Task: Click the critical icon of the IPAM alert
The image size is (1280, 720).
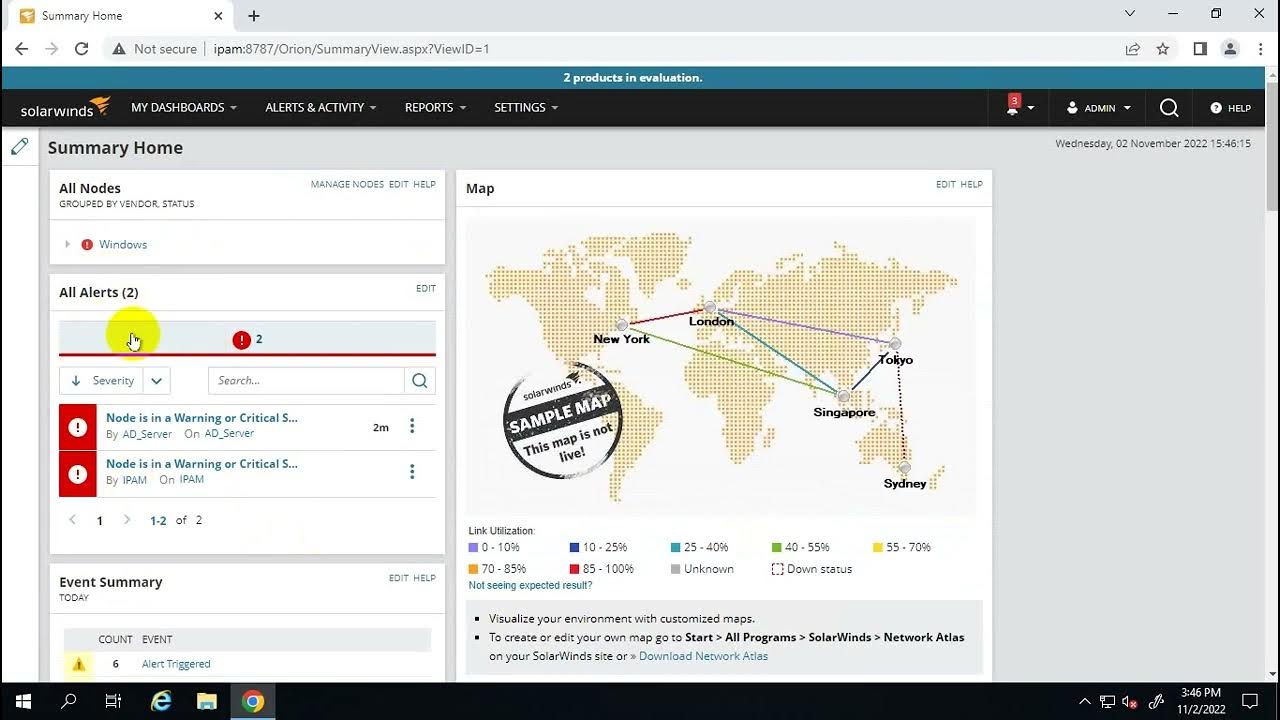Action: coord(78,473)
